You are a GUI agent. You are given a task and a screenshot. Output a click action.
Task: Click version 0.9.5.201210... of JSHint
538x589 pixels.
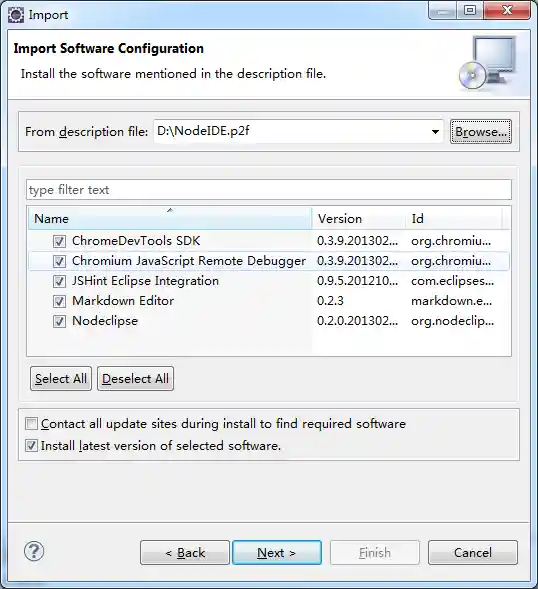click(x=357, y=281)
